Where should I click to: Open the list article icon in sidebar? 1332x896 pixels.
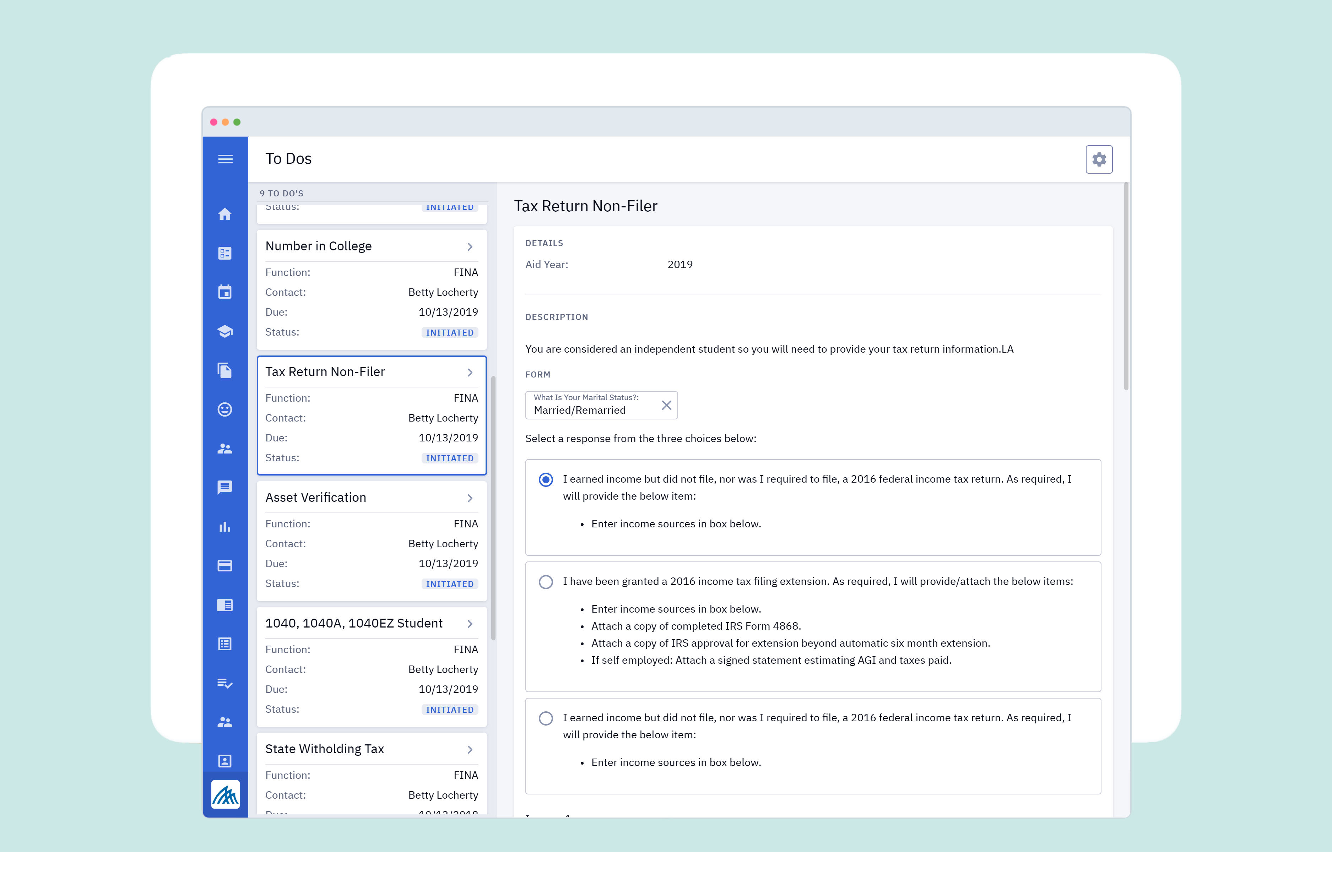225,644
